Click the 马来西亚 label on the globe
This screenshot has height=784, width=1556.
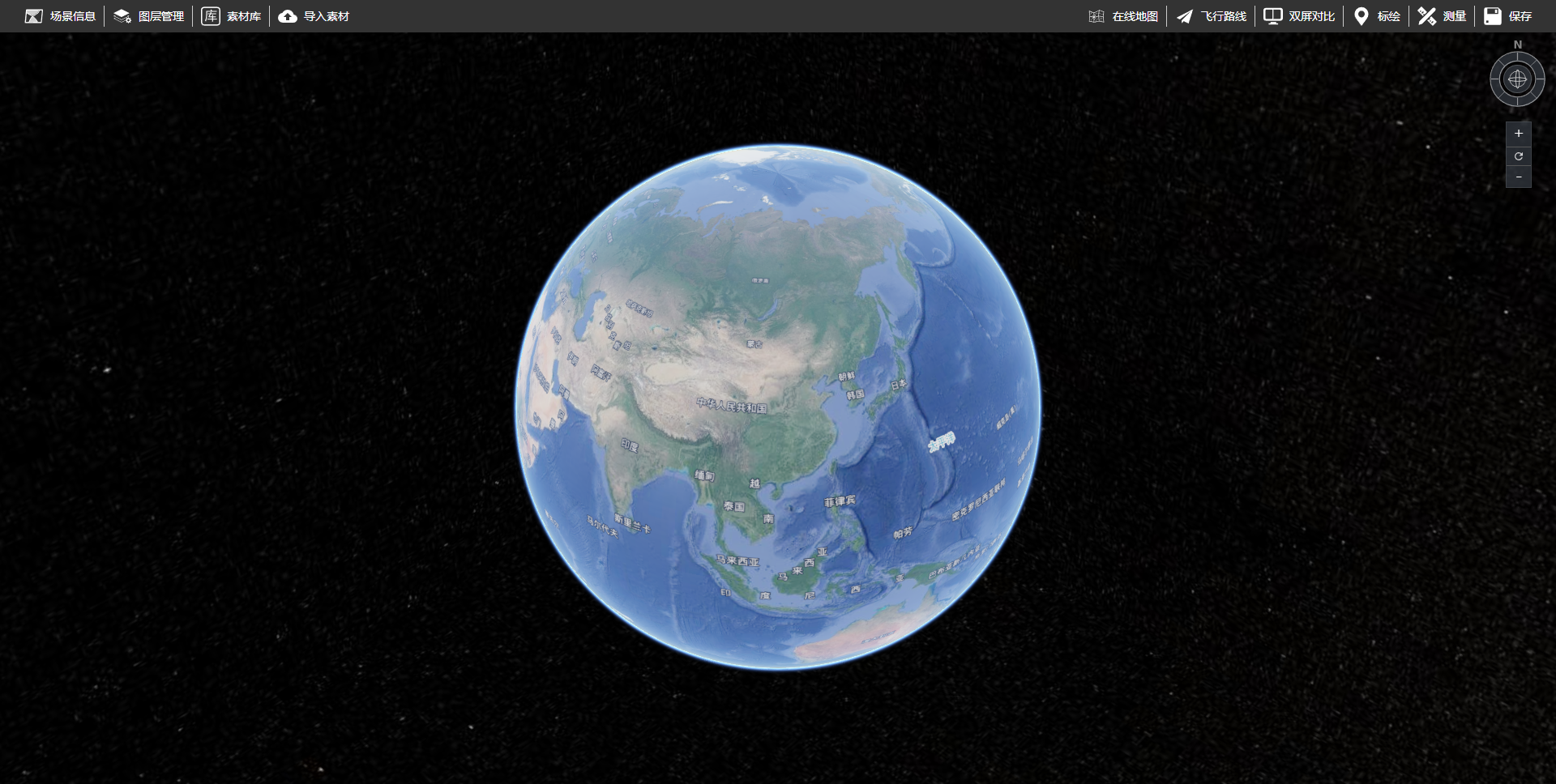(x=737, y=560)
